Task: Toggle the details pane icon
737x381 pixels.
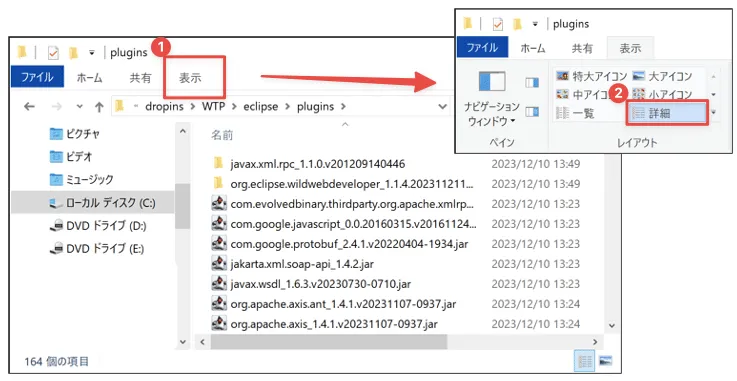Action: tap(532, 112)
